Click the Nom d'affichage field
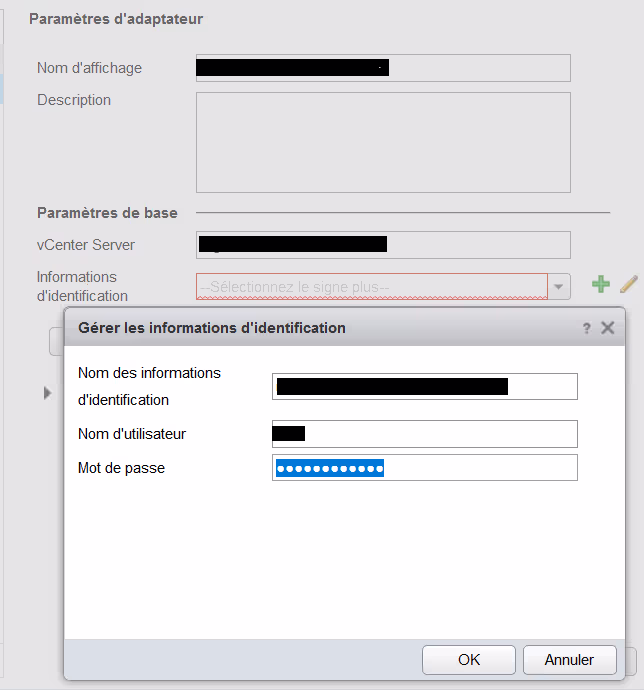Screen dimensions: 644x690 pyautogui.click(x=382, y=68)
